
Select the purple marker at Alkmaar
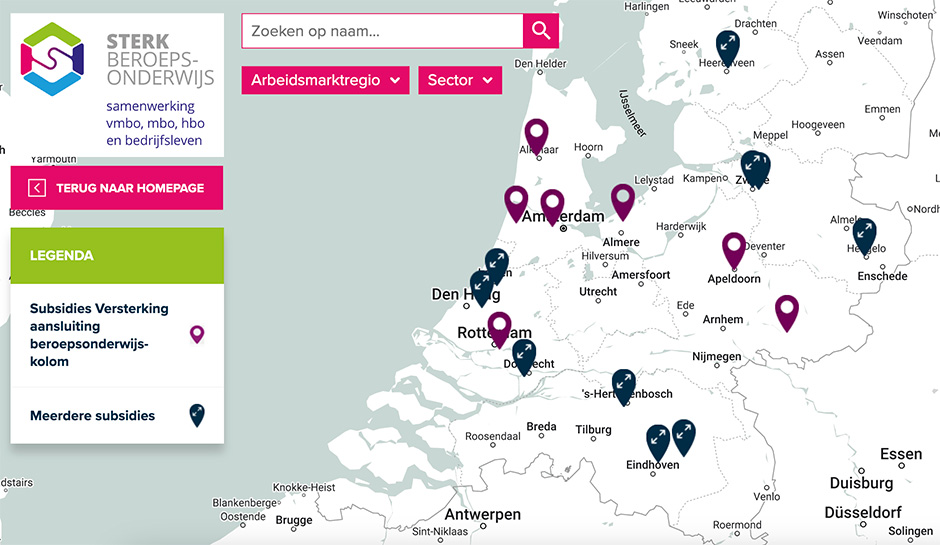pyautogui.click(x=537, y=134)
